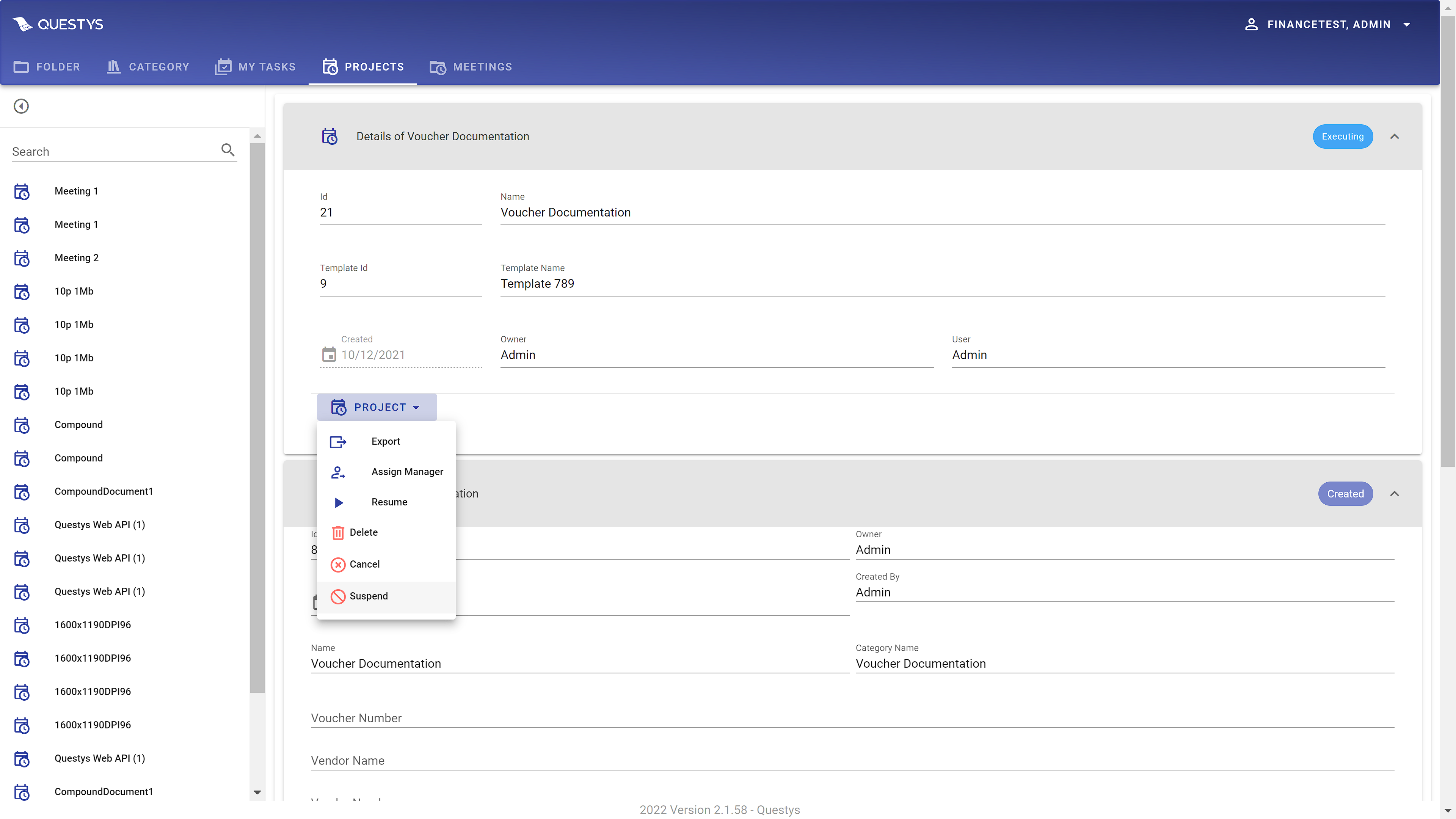This screenshot has height=819, width=1456.
Task: Select the Projects tab
Action: click(x=363, y=67)
